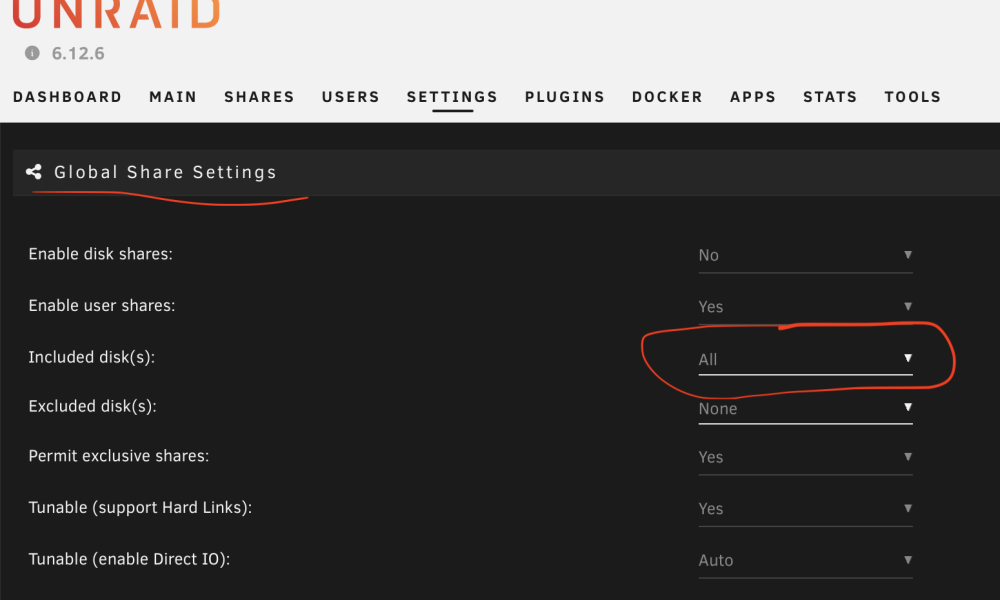Viewport: 1000px width, 600px height.
Task: Switch to the Main tab
Action: pos(173,97)
